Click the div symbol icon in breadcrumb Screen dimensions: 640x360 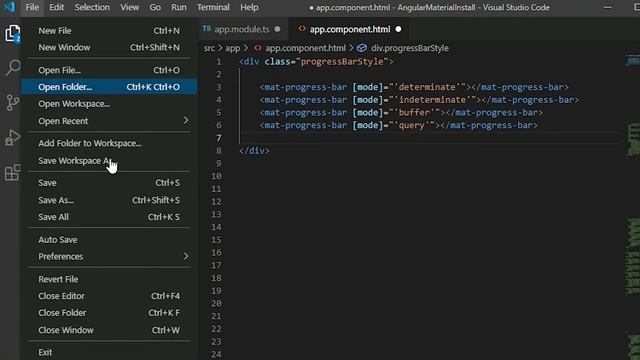coord(362,48)
